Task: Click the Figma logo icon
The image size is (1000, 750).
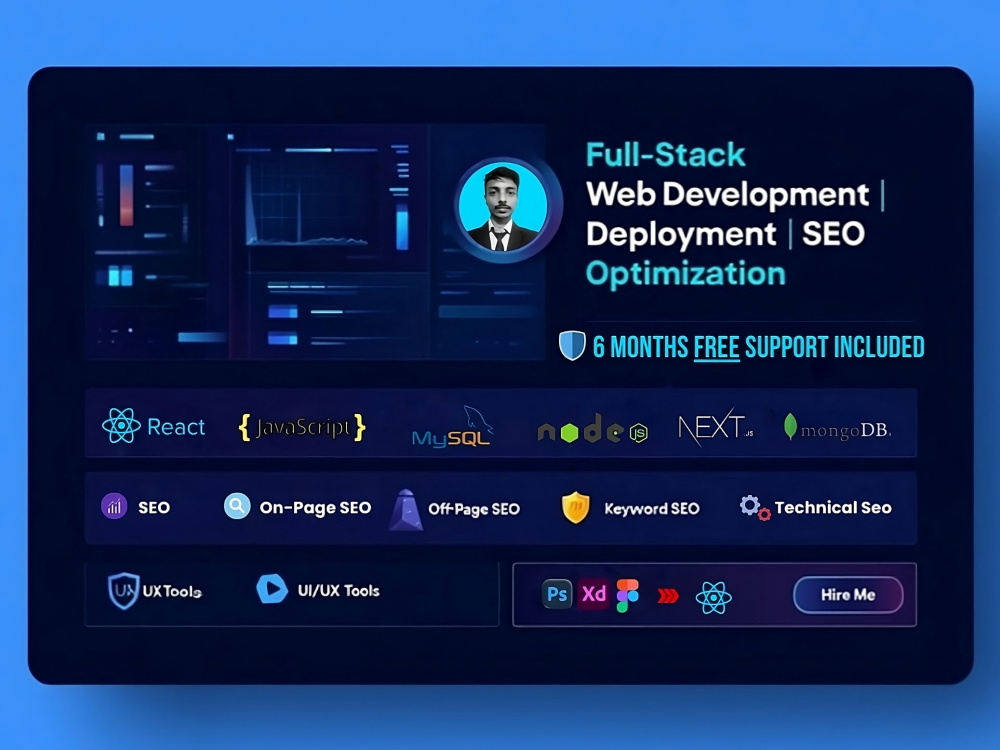Action: tap(628, 596)
